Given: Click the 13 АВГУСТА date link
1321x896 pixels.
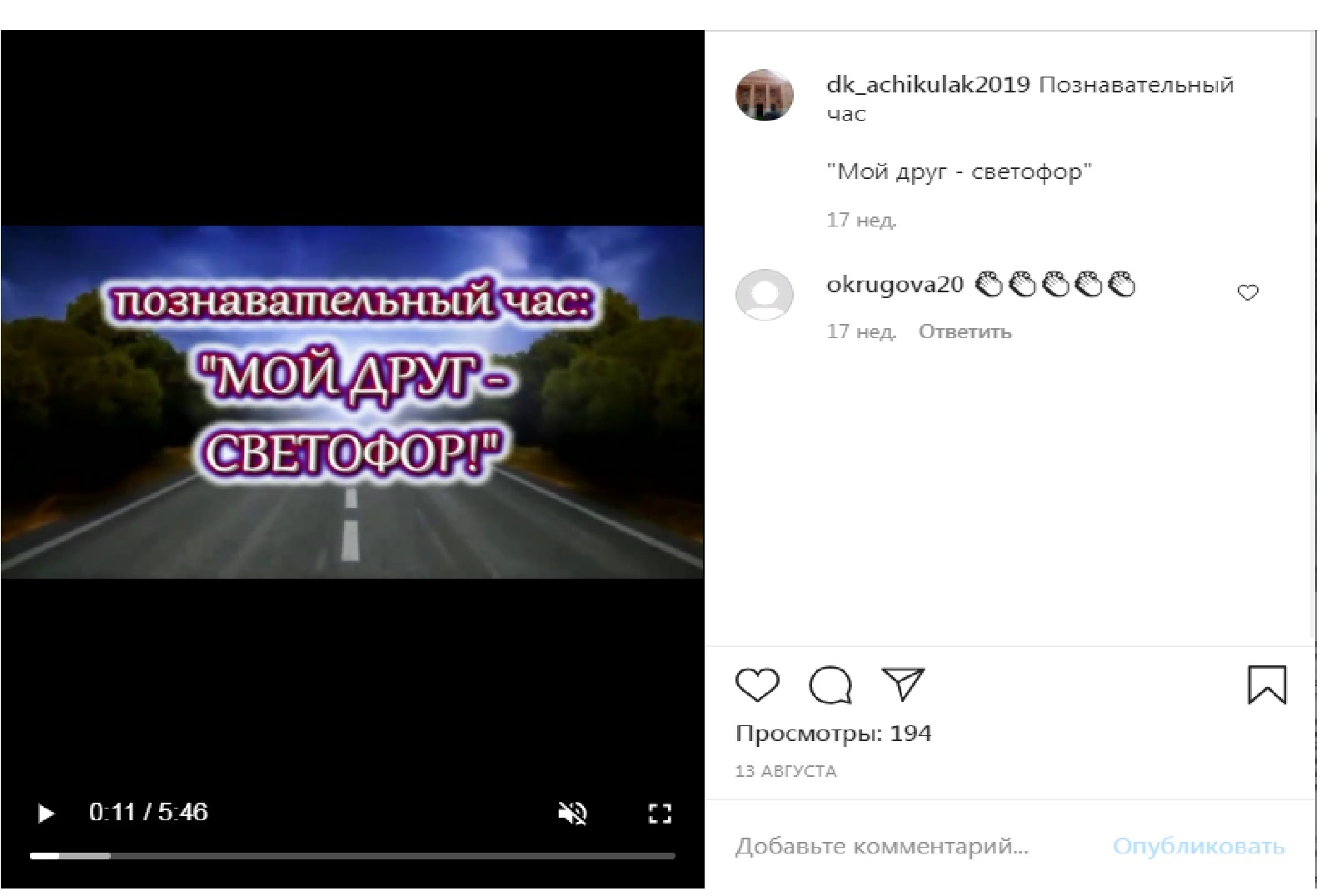Looking at the screenshot, I should coord(785,771).
